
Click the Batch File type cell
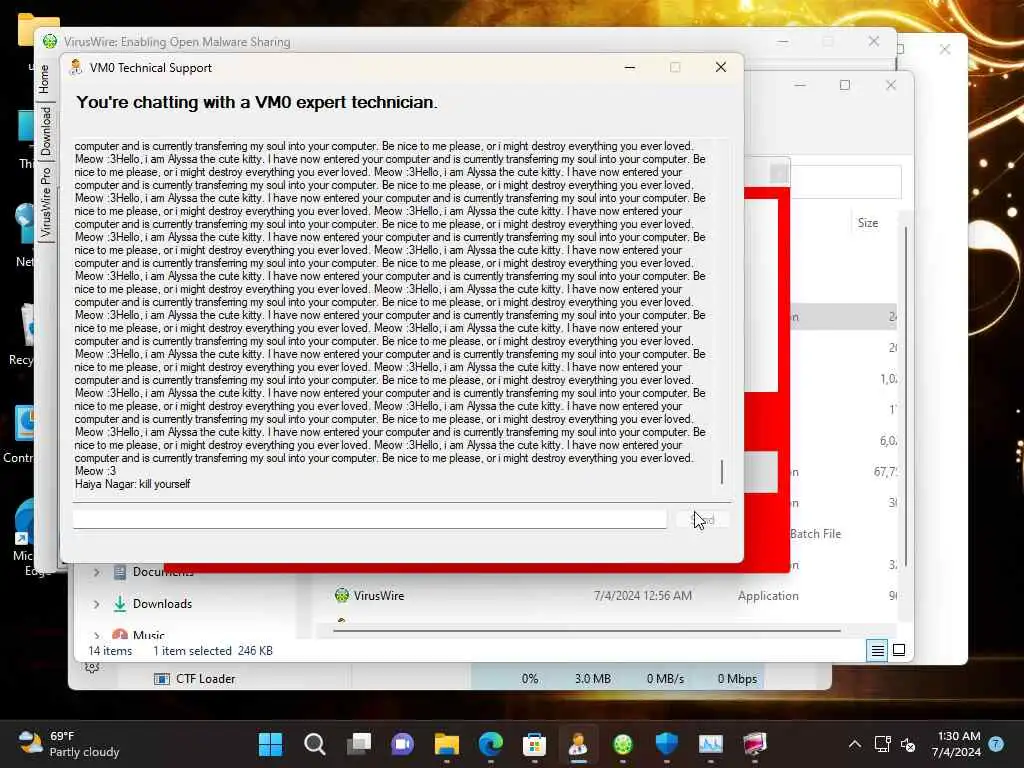point(816,534)
